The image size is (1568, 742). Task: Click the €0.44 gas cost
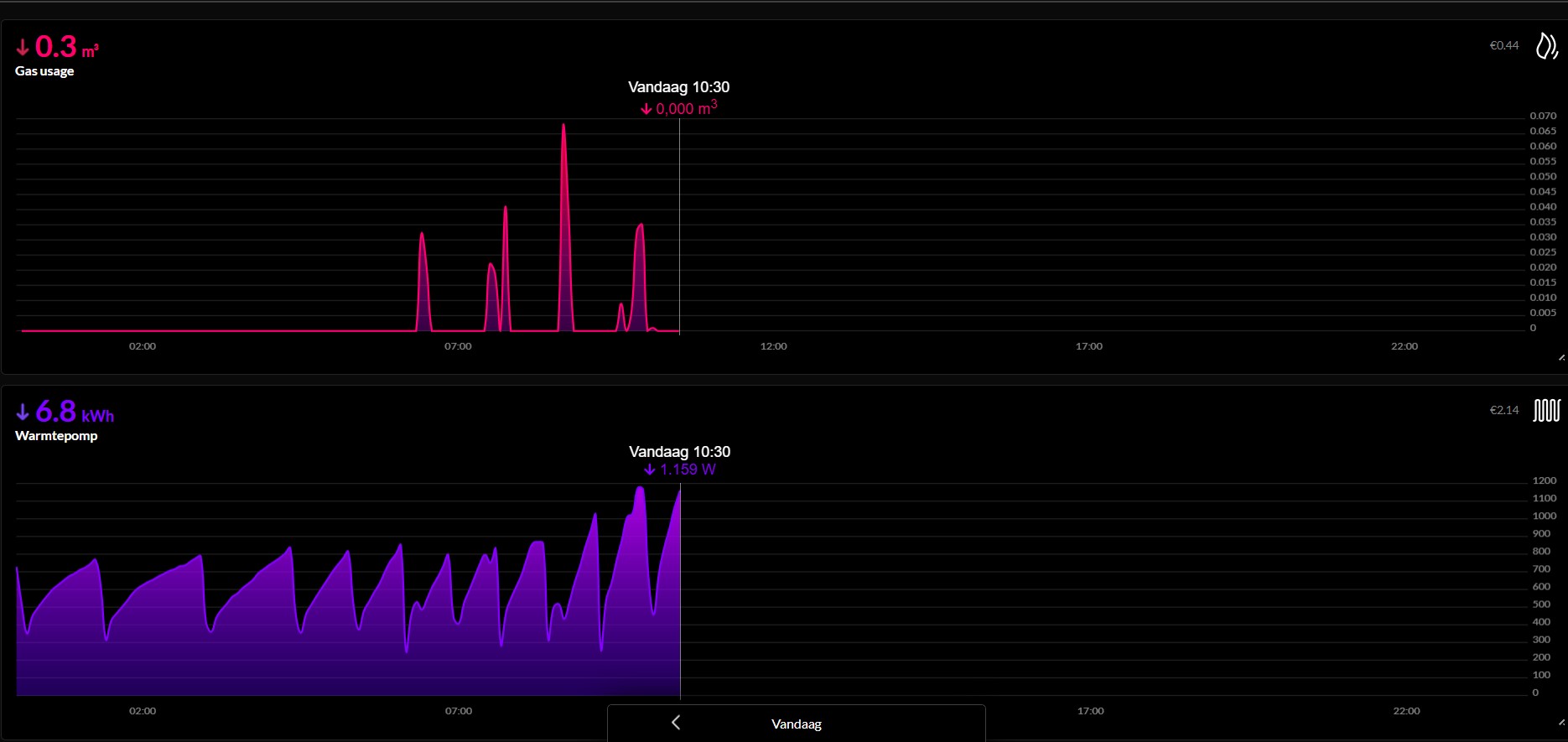pyautogui.click(x=1503, y=46)
